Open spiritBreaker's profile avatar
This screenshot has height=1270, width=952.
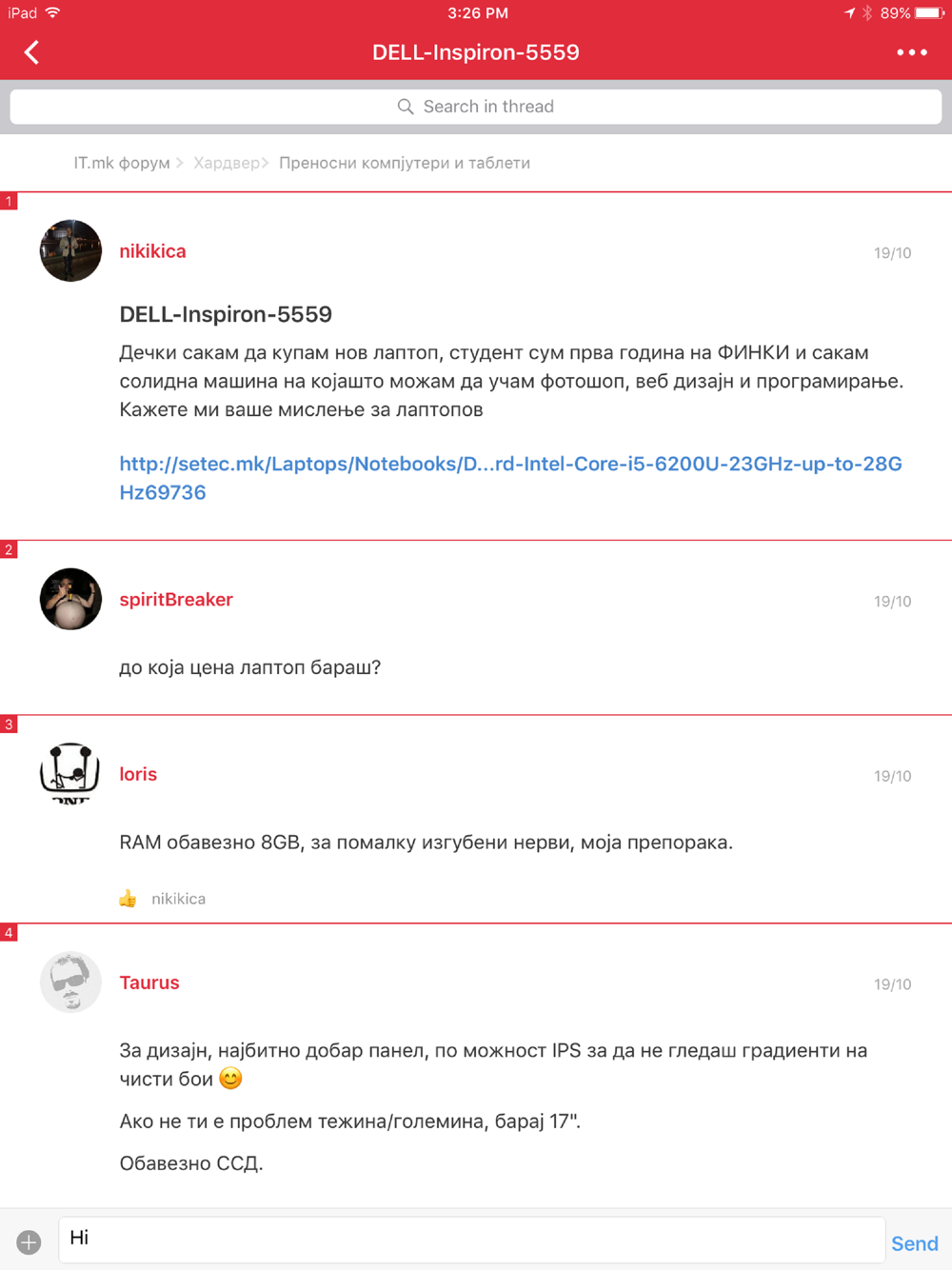[x=70, y=599]
